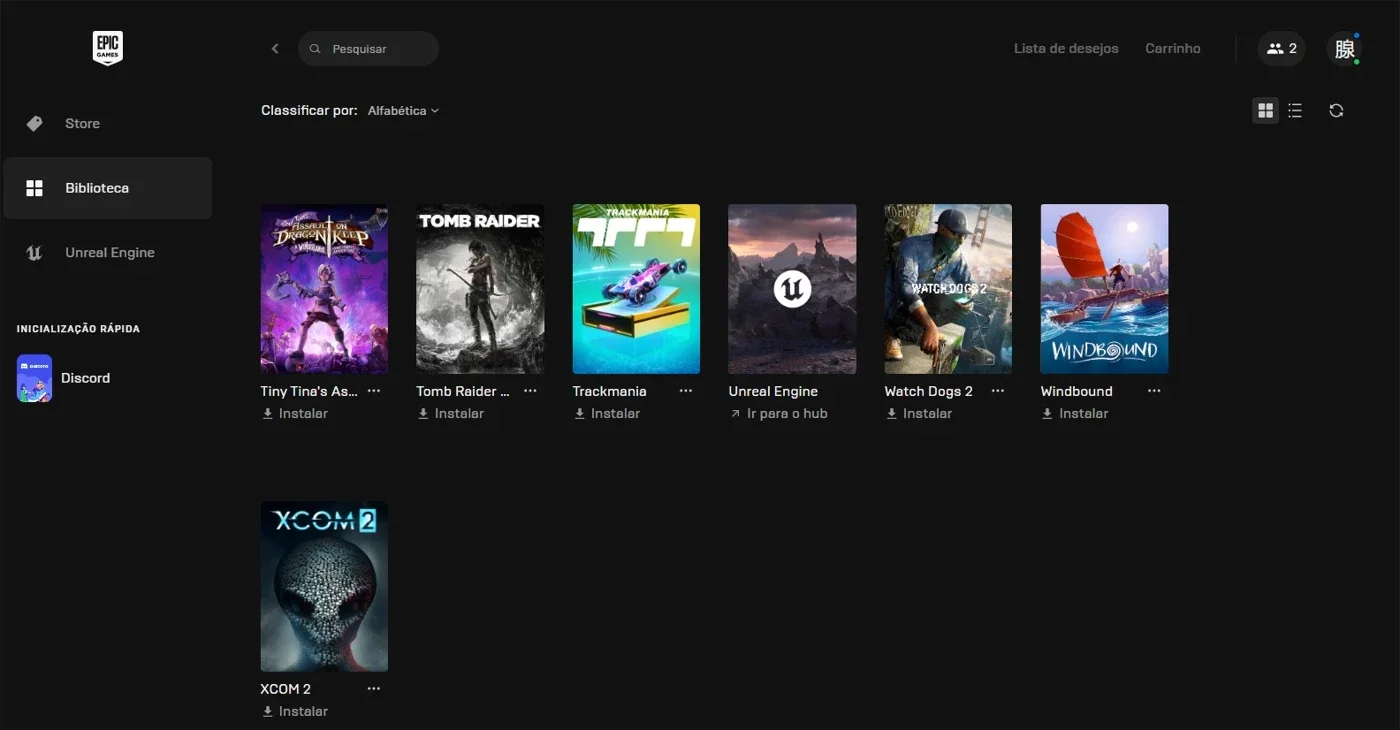The image size is (1400, 730).
Task: Open the XCOM 2 cover art
Action: pos(324,586)
